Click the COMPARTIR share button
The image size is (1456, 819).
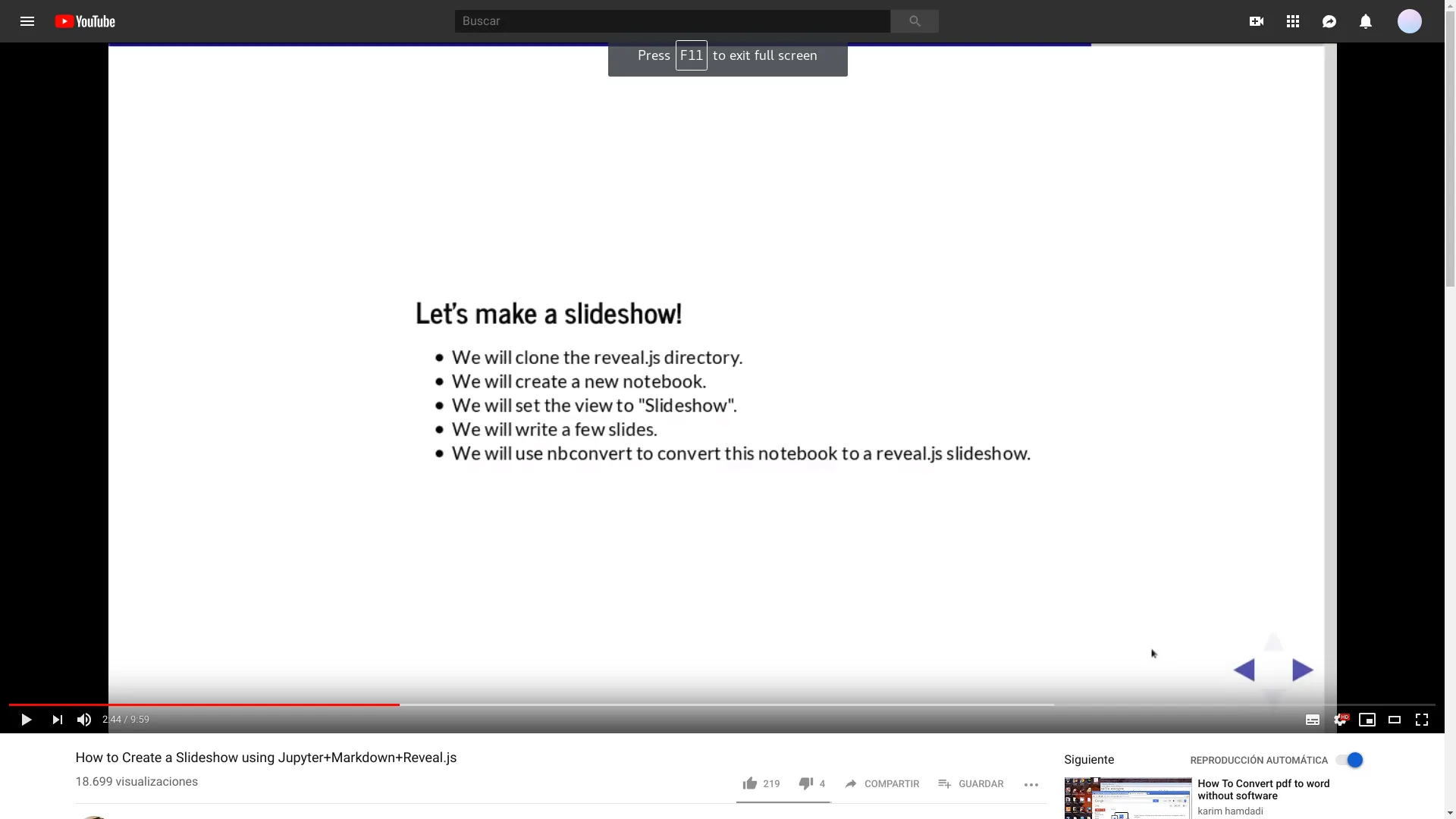882,784
